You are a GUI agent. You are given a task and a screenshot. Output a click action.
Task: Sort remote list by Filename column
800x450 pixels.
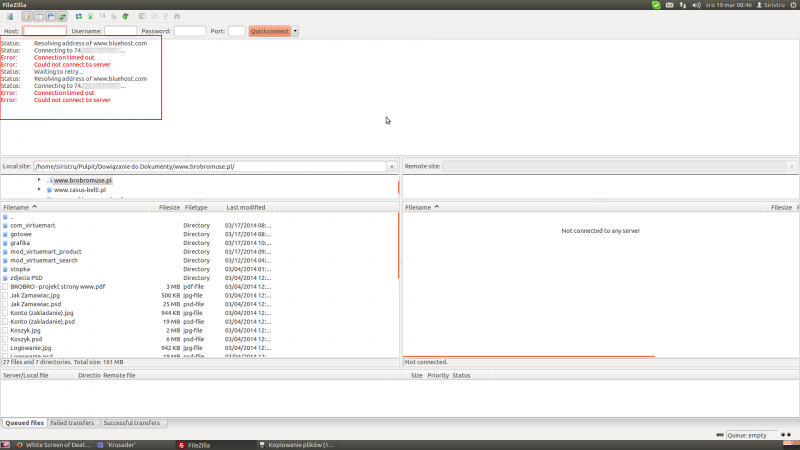tap(586, 208)
